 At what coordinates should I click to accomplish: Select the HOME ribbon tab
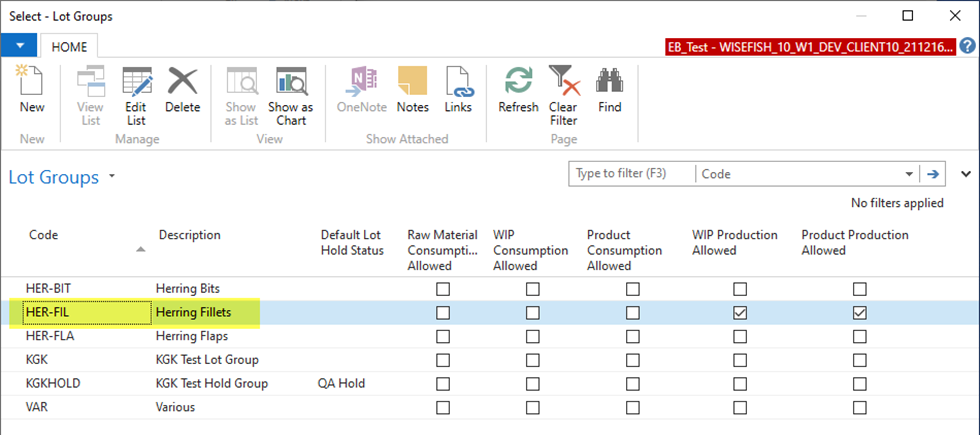[69, 47]
